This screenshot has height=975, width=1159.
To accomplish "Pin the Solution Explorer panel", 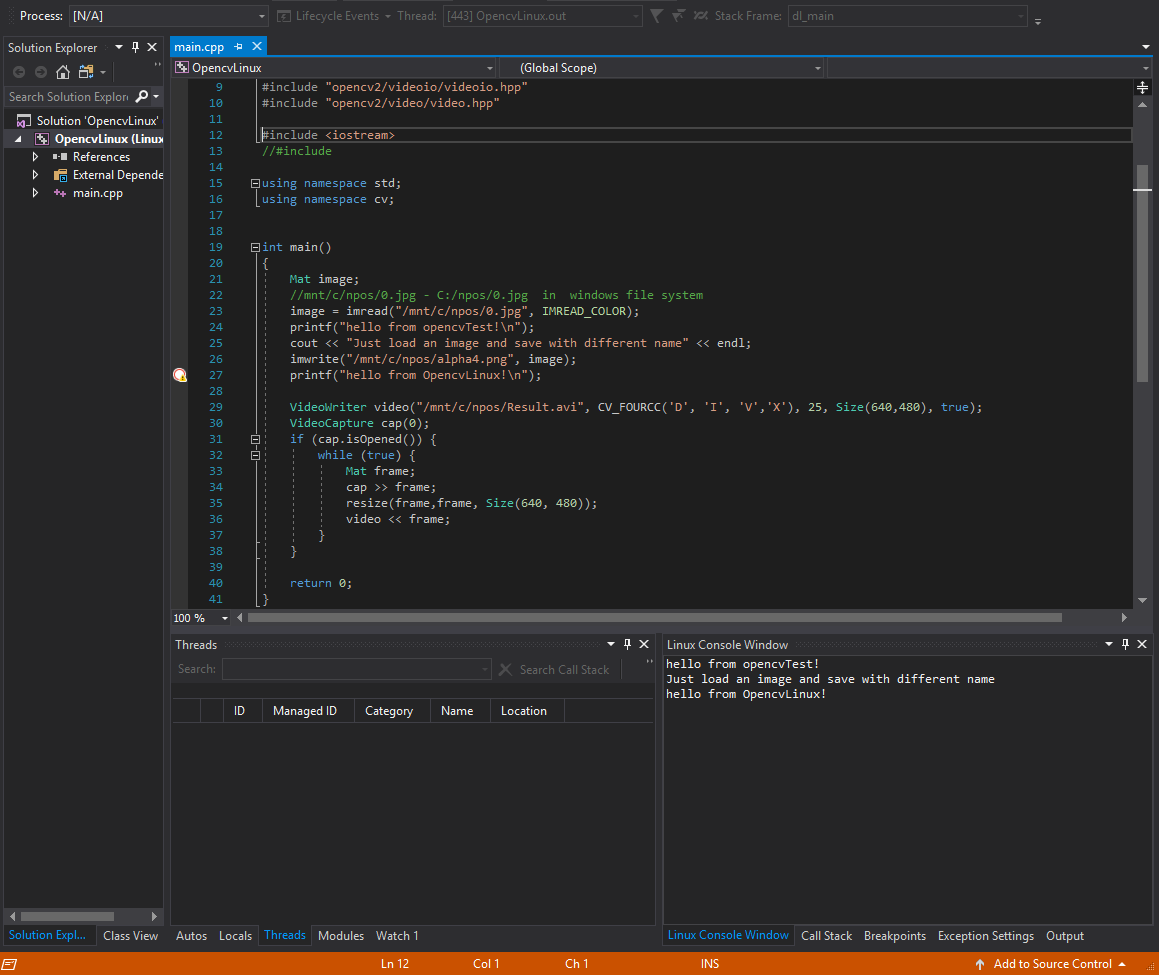I will click(136, 47).
